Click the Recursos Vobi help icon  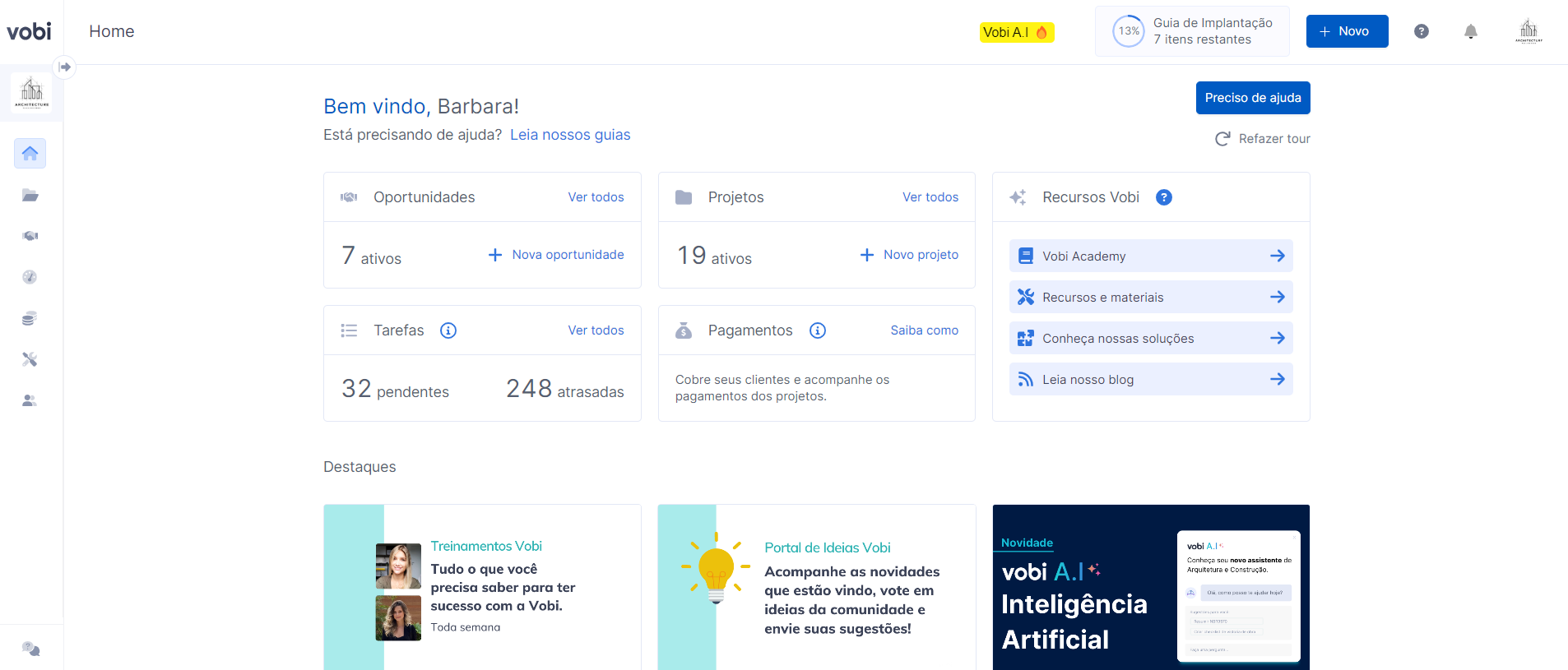point(1164,197)
